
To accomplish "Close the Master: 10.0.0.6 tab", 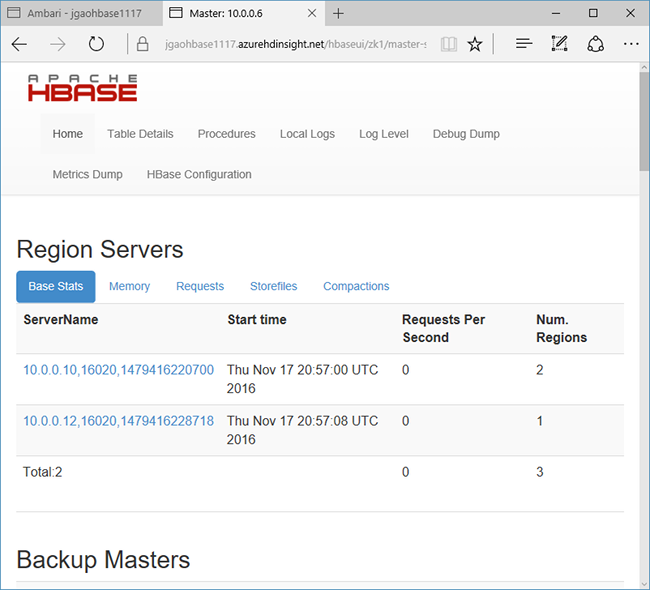I will 312,13.
